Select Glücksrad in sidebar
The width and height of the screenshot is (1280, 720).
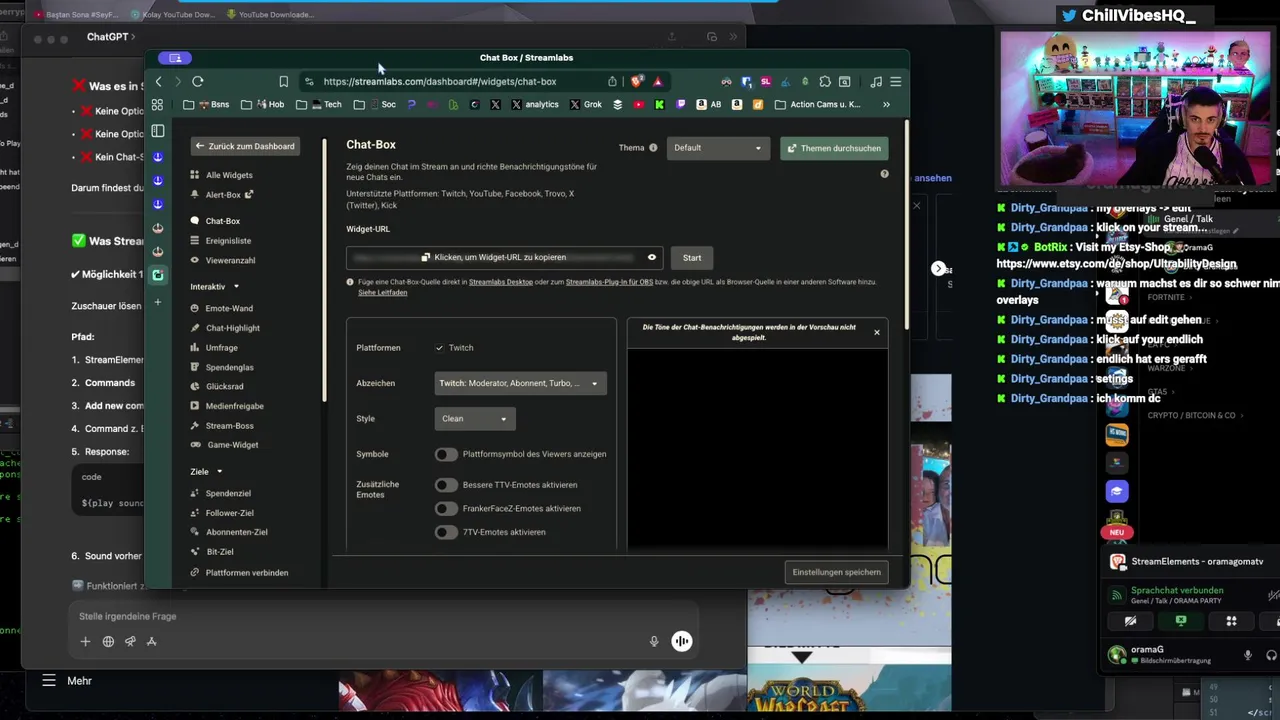click(217, 386)
